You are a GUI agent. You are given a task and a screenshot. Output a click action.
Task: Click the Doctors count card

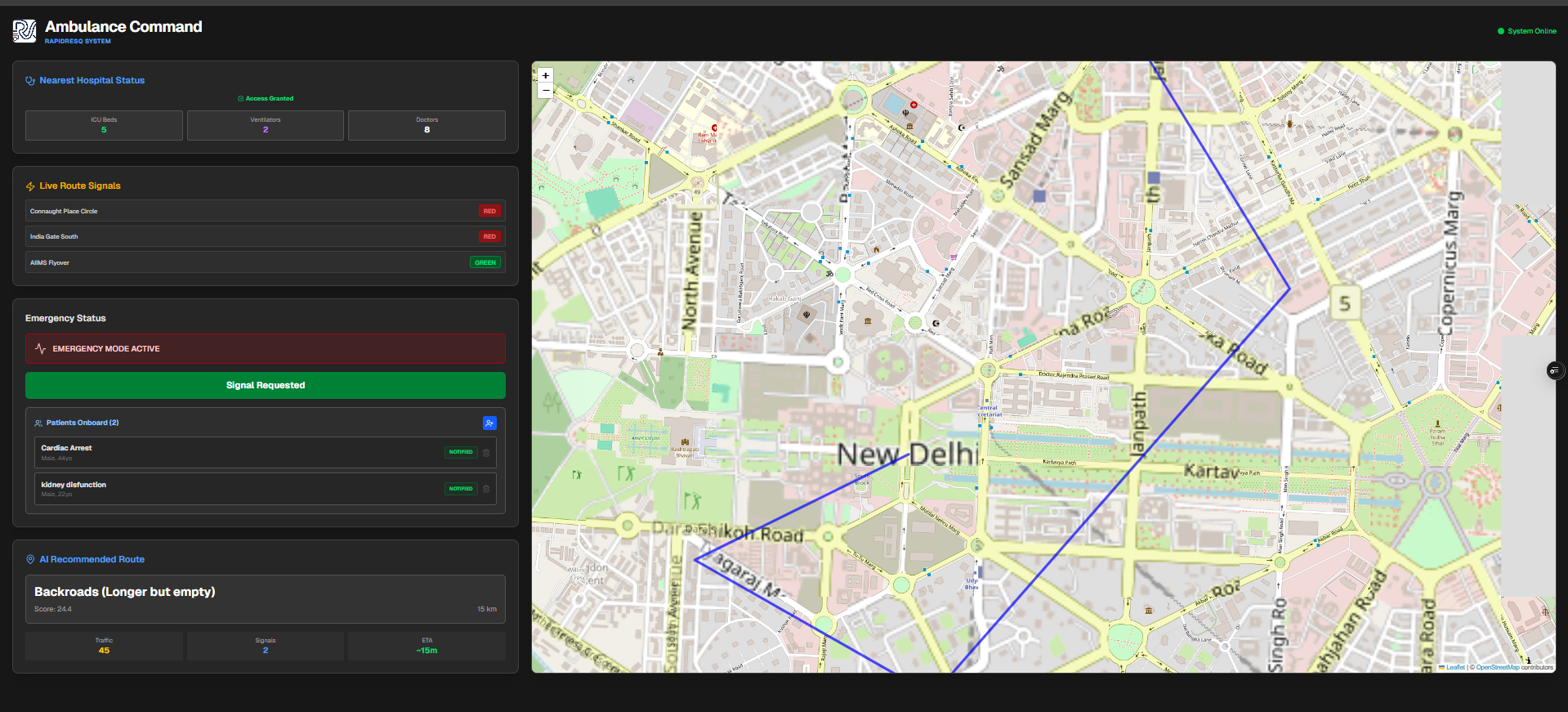coord(427,125)
